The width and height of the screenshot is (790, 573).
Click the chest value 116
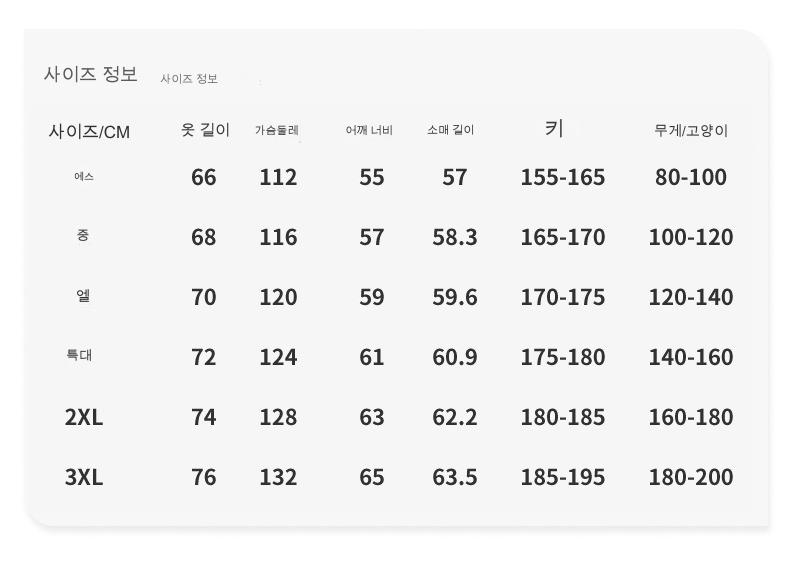pyautogui.click(x=278, y=237)
